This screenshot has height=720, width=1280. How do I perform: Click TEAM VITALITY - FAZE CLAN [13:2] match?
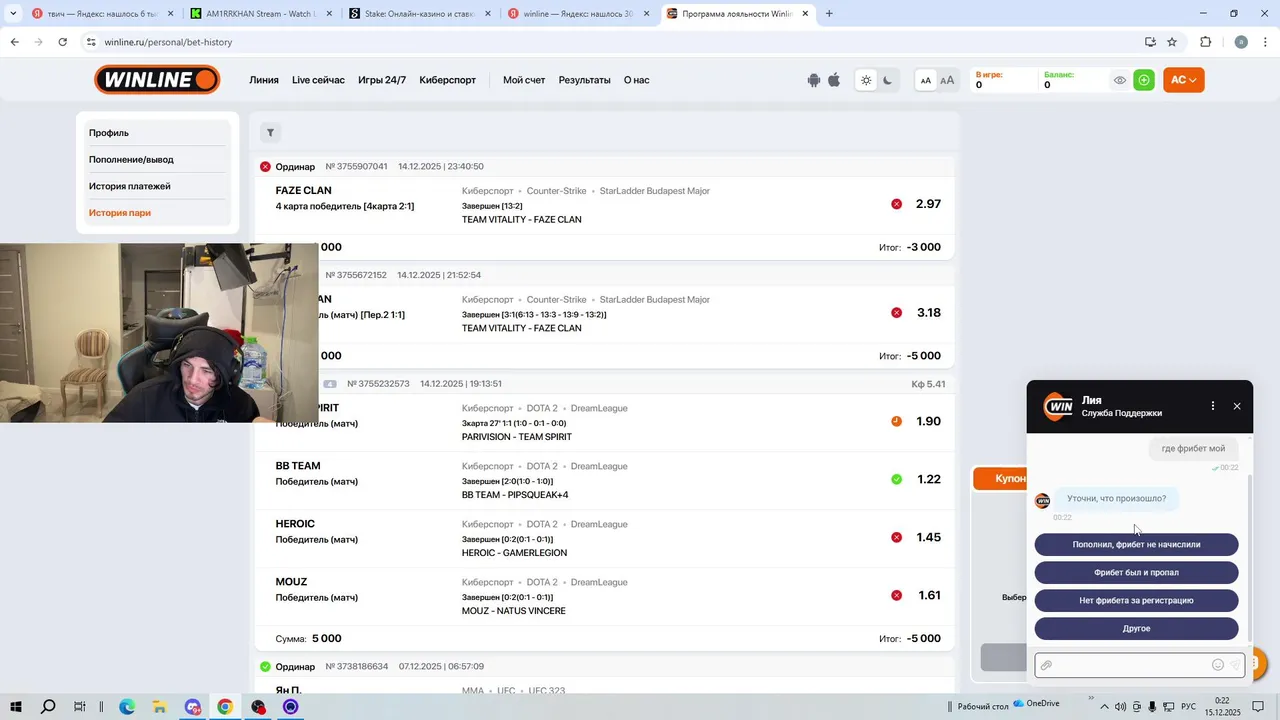point(521,220)
